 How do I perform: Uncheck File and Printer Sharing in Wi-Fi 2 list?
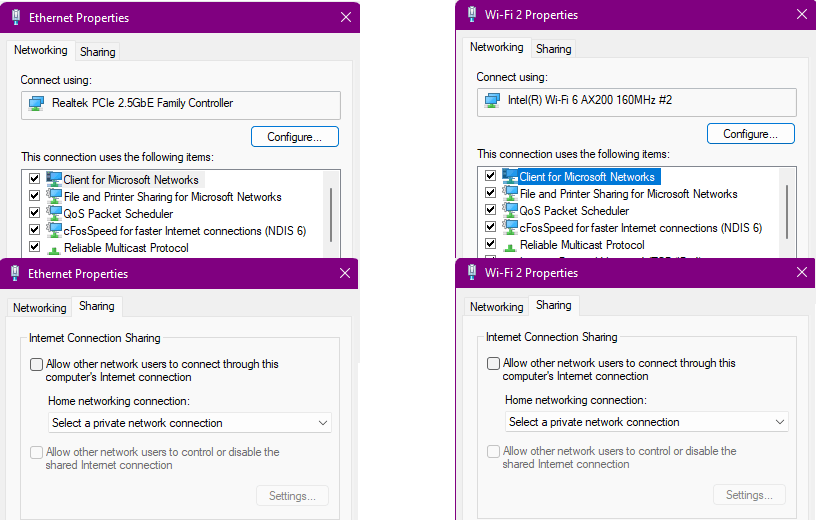pyautogui.click(x=490, y=193)
